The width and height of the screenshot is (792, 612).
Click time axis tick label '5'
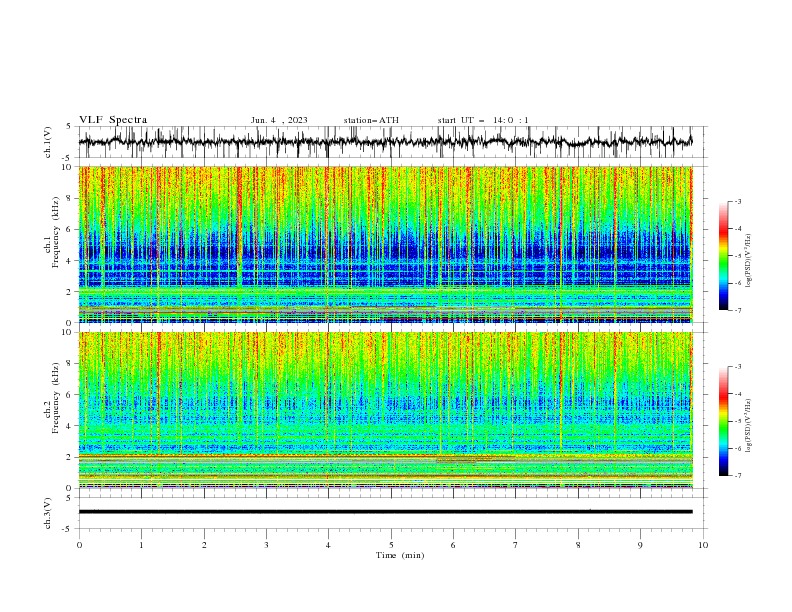coord(391,545)
